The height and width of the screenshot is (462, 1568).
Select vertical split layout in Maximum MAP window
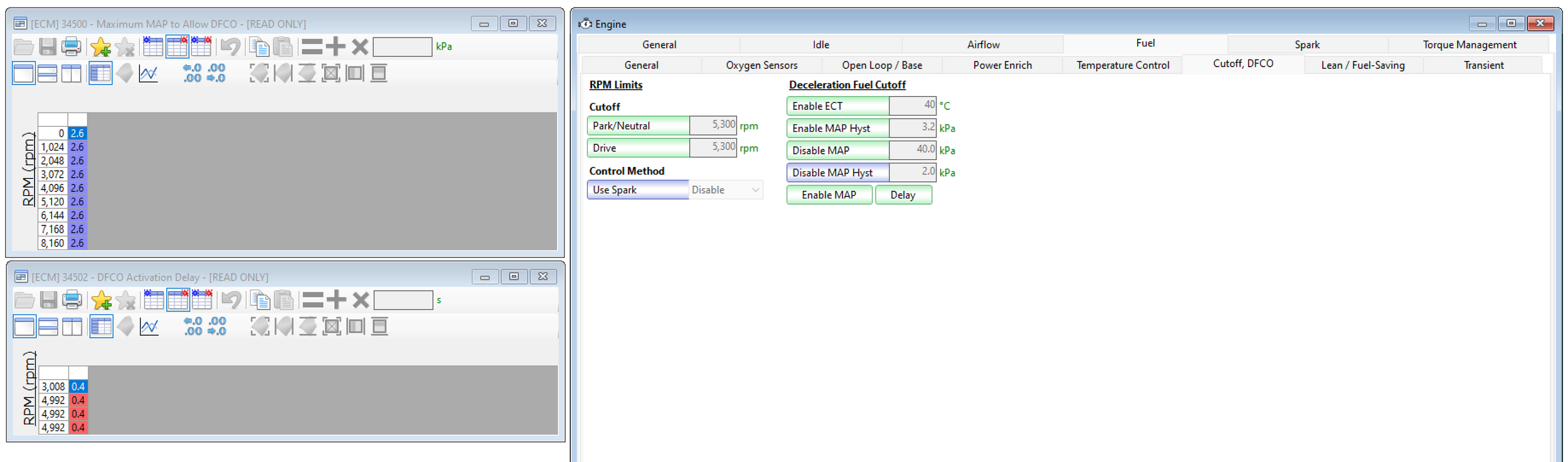72,73
